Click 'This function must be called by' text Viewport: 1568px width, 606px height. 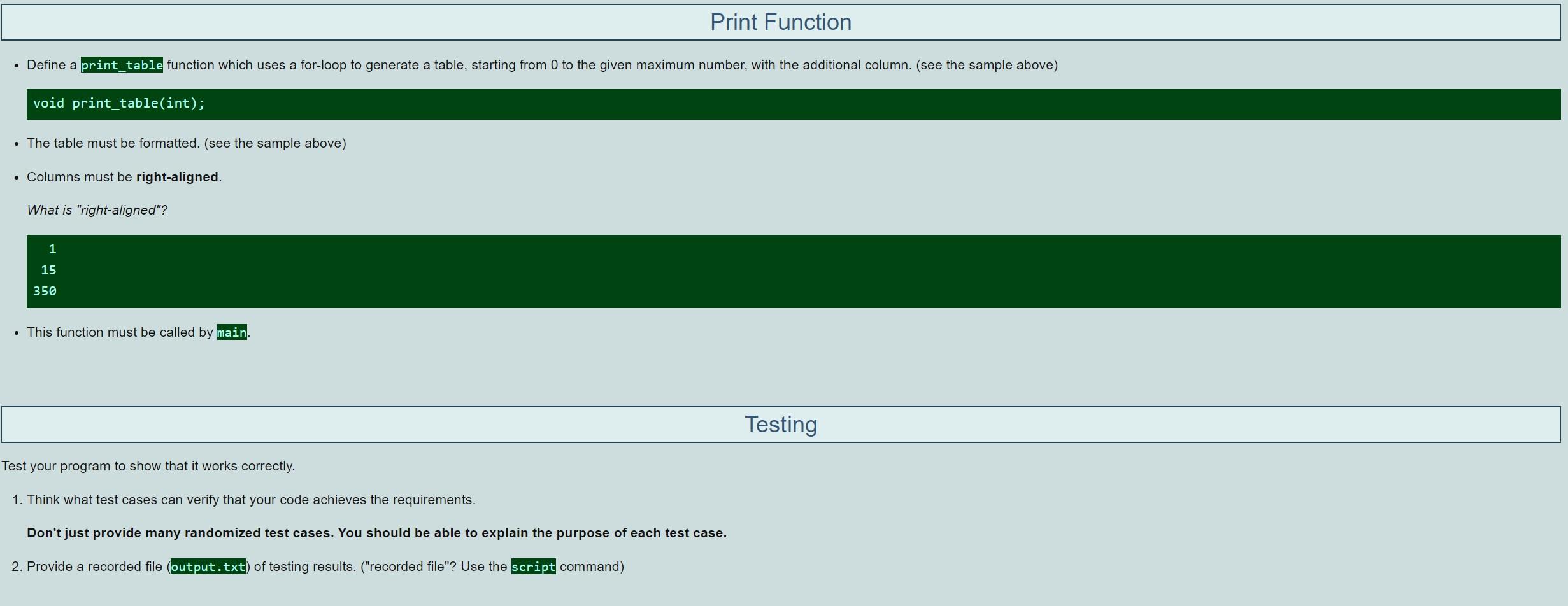tap(120, 332)
